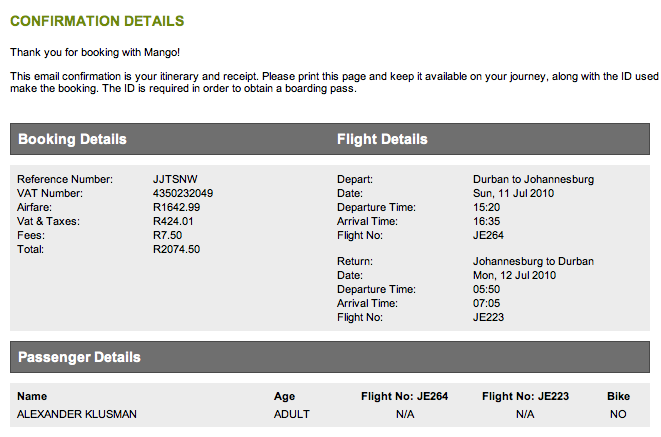This screenshot has height=437, width=661.
Task: Click the return flight number JE223 value
Action: point(488,317)
